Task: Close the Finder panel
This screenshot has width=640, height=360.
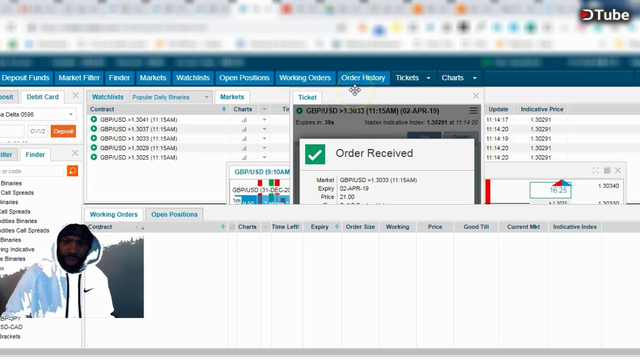Action: [x=75, y=153]
